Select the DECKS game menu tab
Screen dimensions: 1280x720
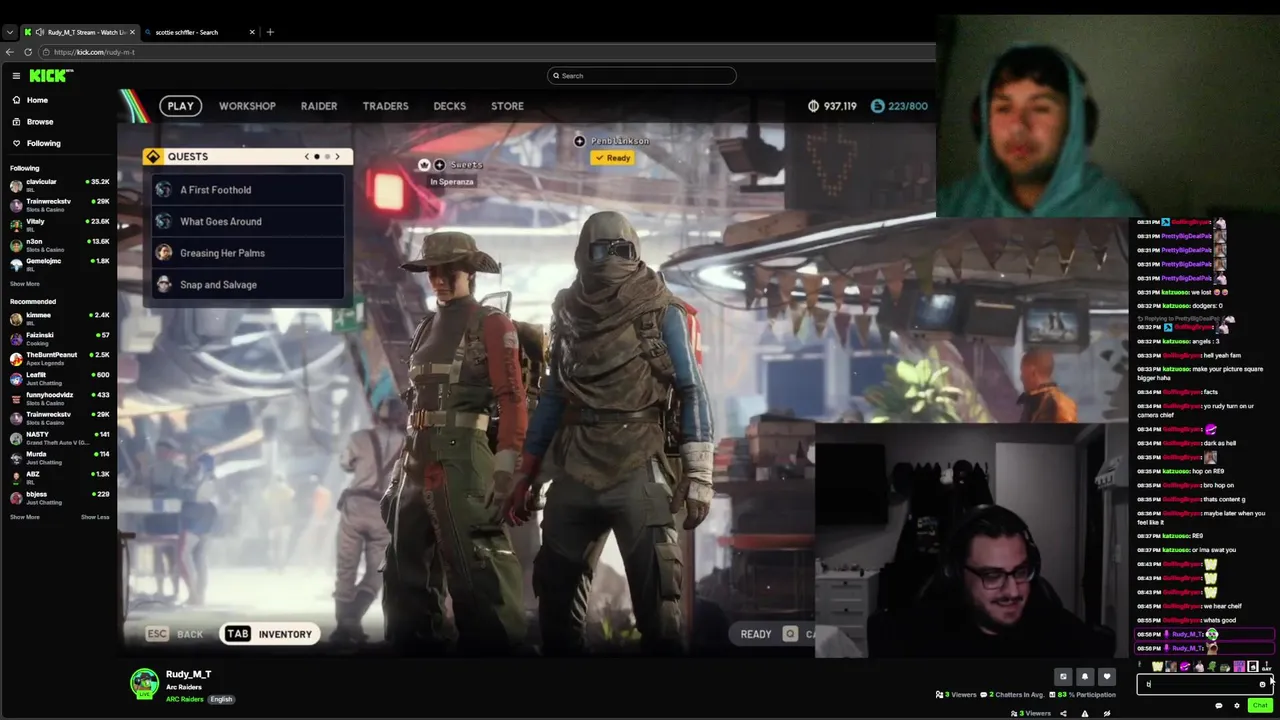(x=449, y=106)
